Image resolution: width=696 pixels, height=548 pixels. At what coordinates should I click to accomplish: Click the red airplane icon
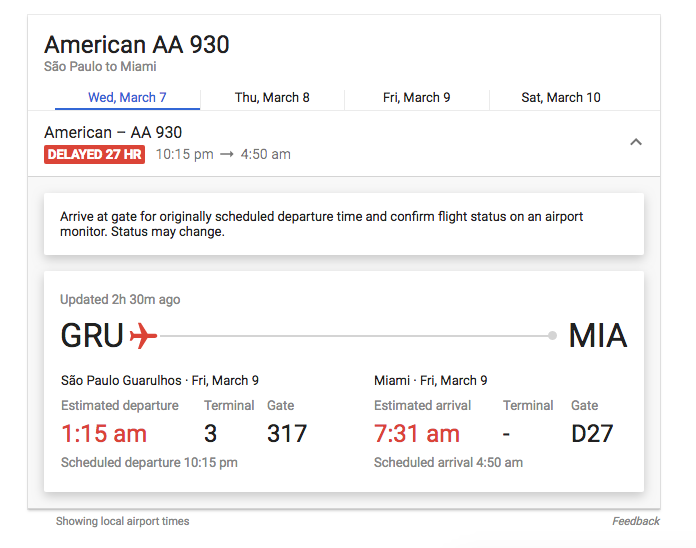click(x=144, y=336)
